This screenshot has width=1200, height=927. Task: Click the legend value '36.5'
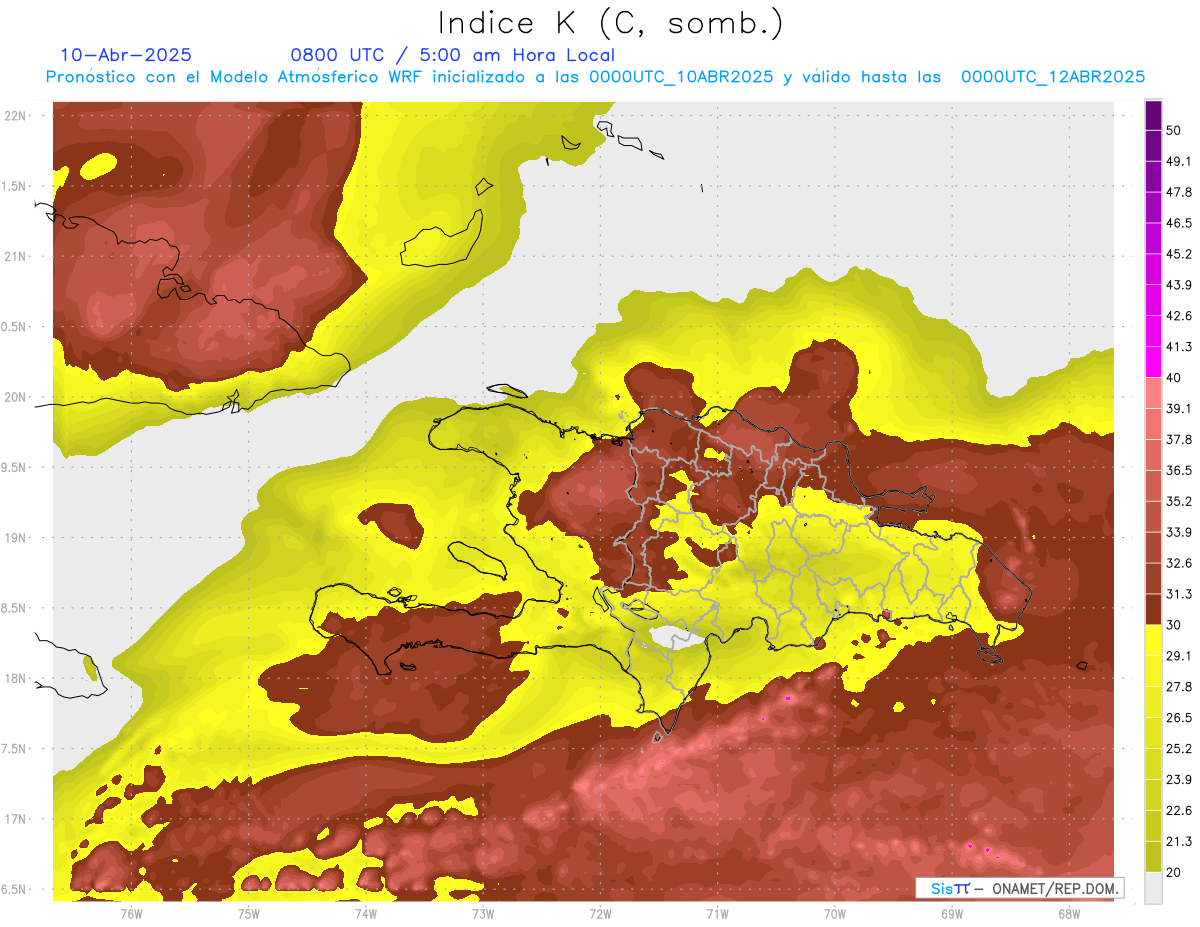coord(1179,470)
